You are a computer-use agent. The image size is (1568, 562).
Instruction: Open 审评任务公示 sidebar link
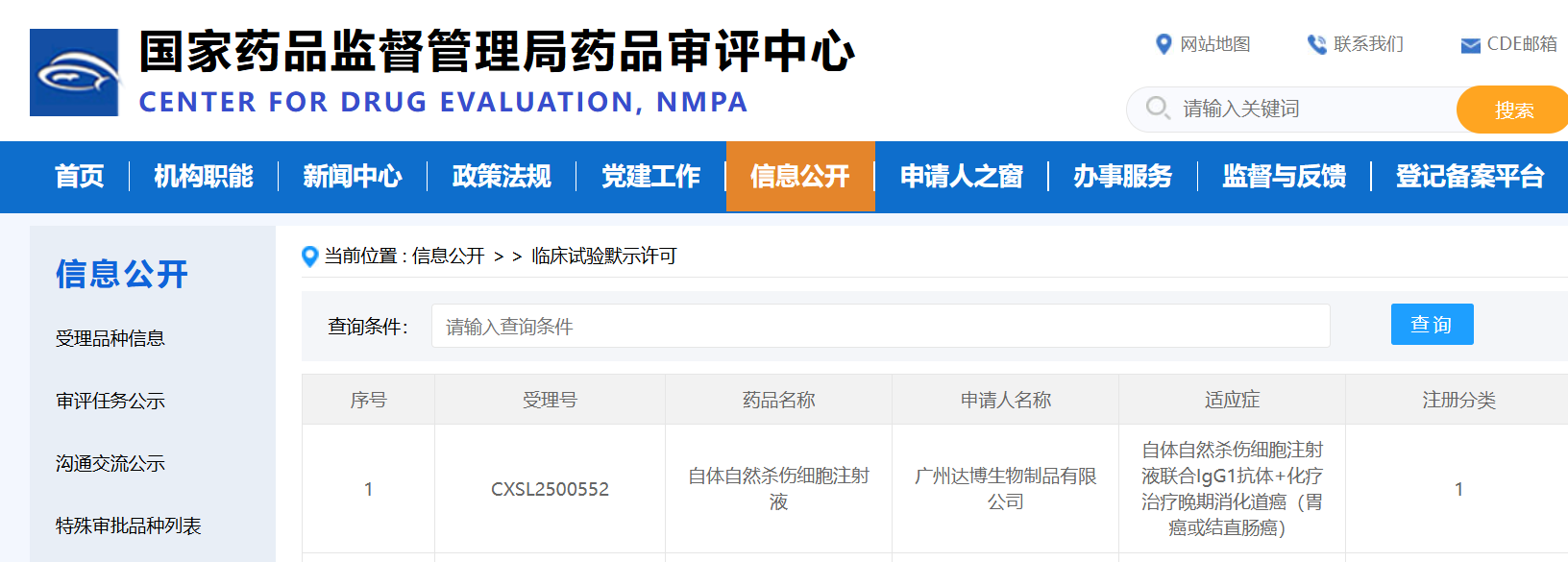click(x=110, y=402)
